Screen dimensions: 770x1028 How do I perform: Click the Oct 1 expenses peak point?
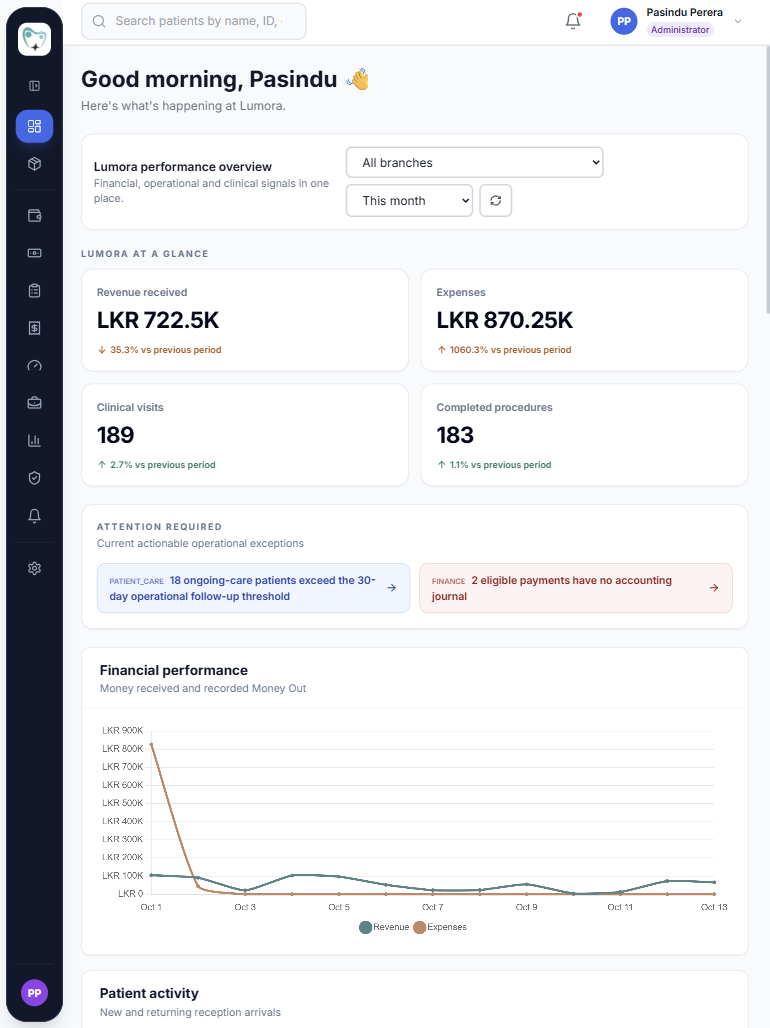point(152,744)
